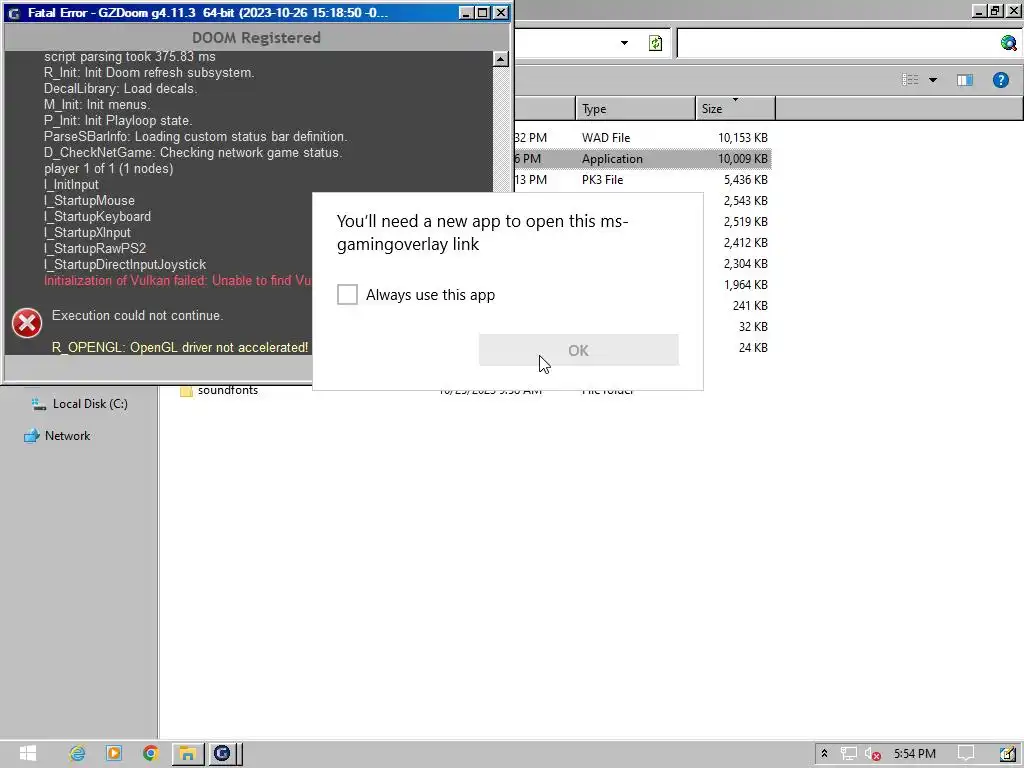Click the 32 KB file size
Screen dimensions: 1024x768
(753, 326)
